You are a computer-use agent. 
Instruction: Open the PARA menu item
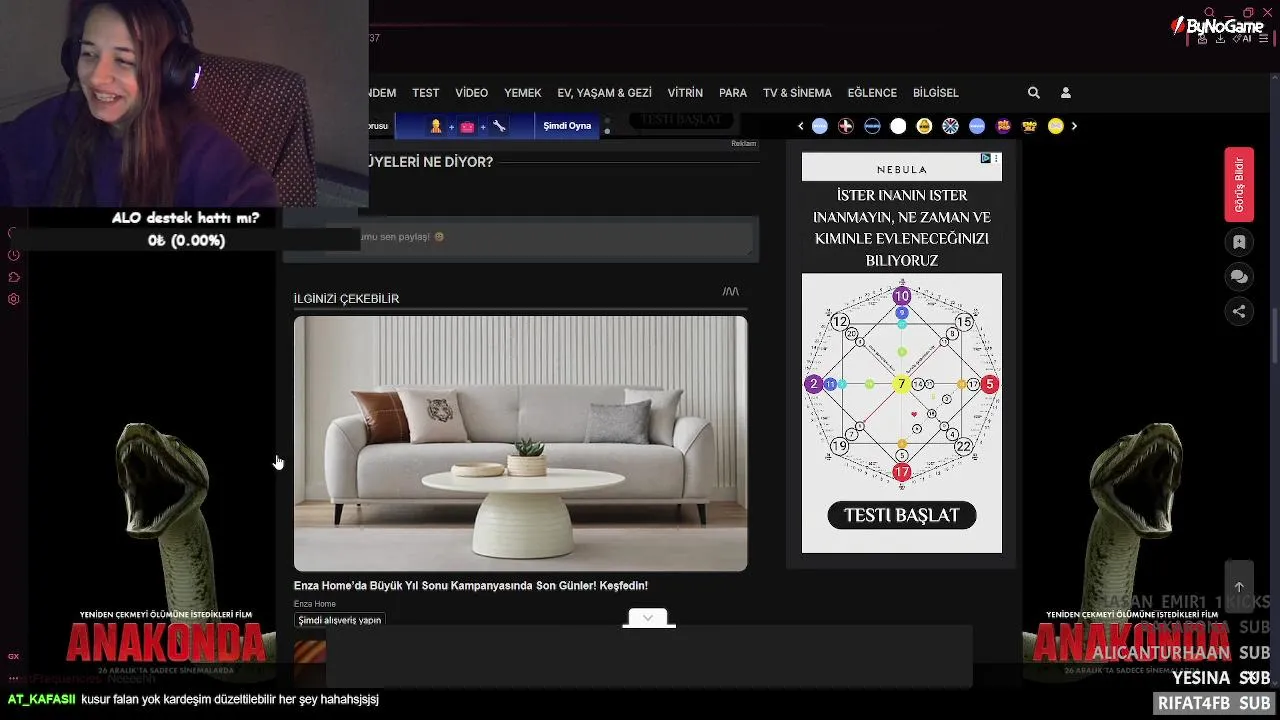click(x=733, y=93)
